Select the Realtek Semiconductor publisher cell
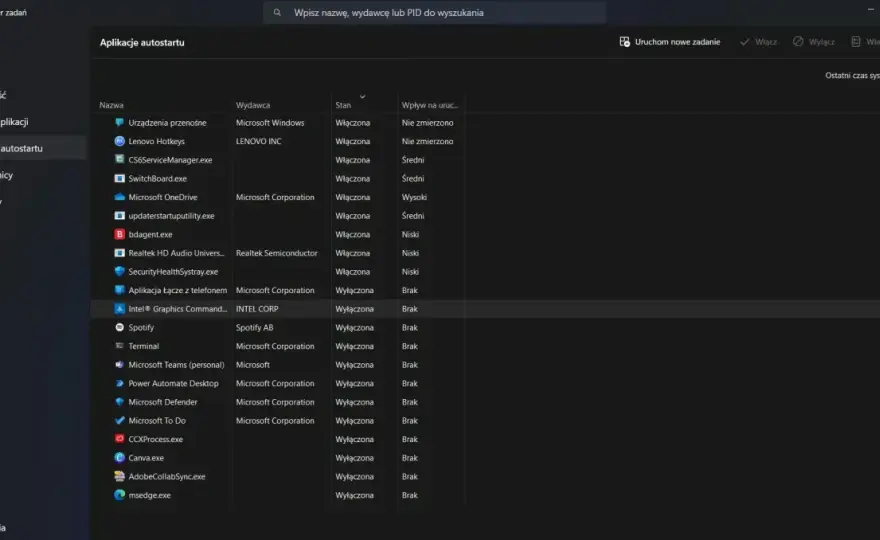The width and height of the screenshot is (880, 540). click(277, 253)
